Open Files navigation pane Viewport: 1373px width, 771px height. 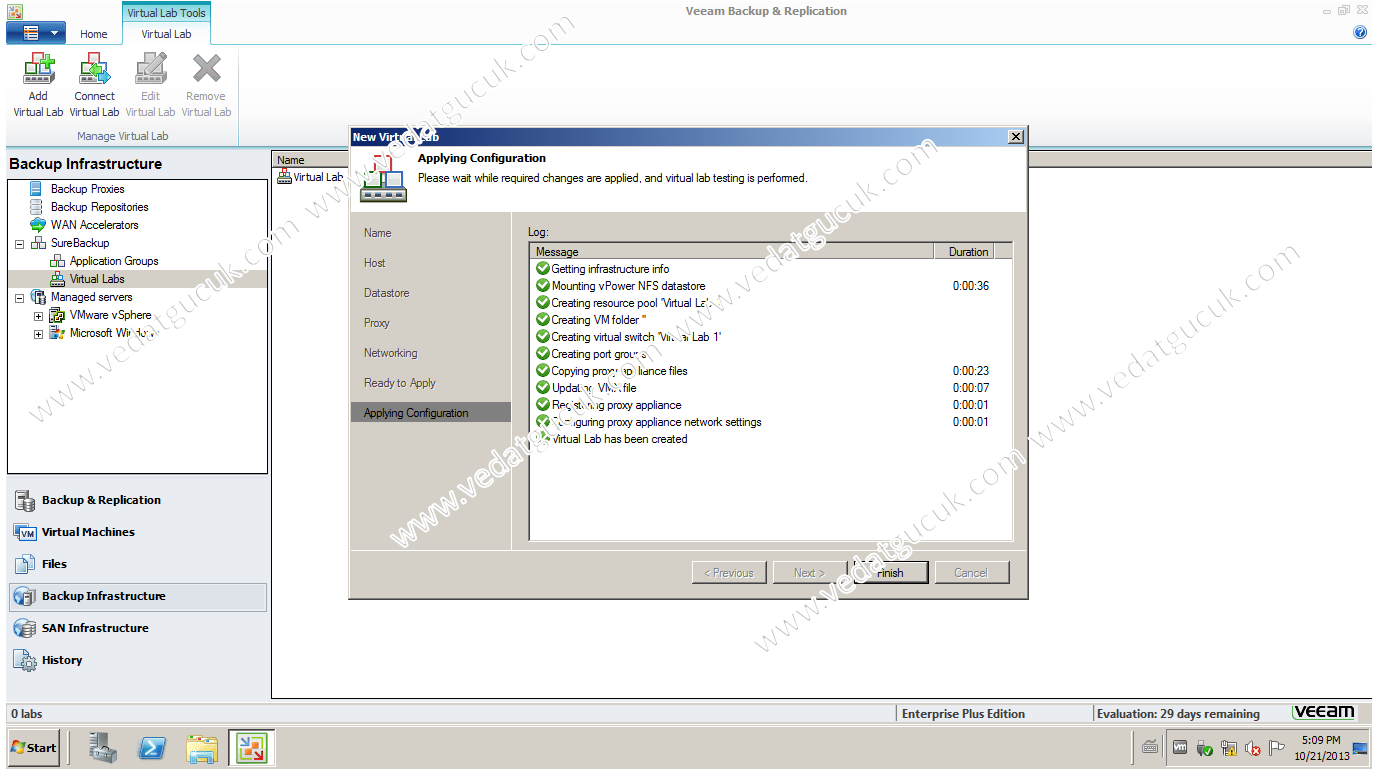pos(138,564)
